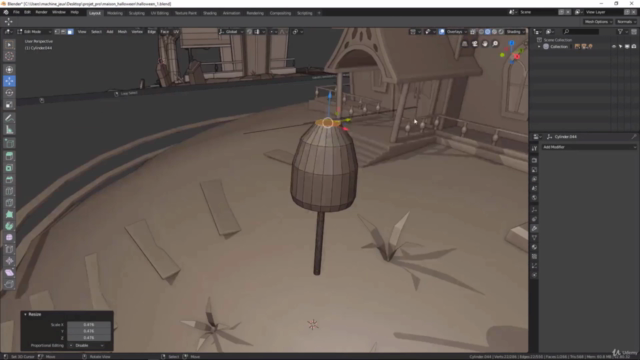This screenshot has height=360, width=640.
Task: Switch to rendered viewport shading
Action: [501, 31]
